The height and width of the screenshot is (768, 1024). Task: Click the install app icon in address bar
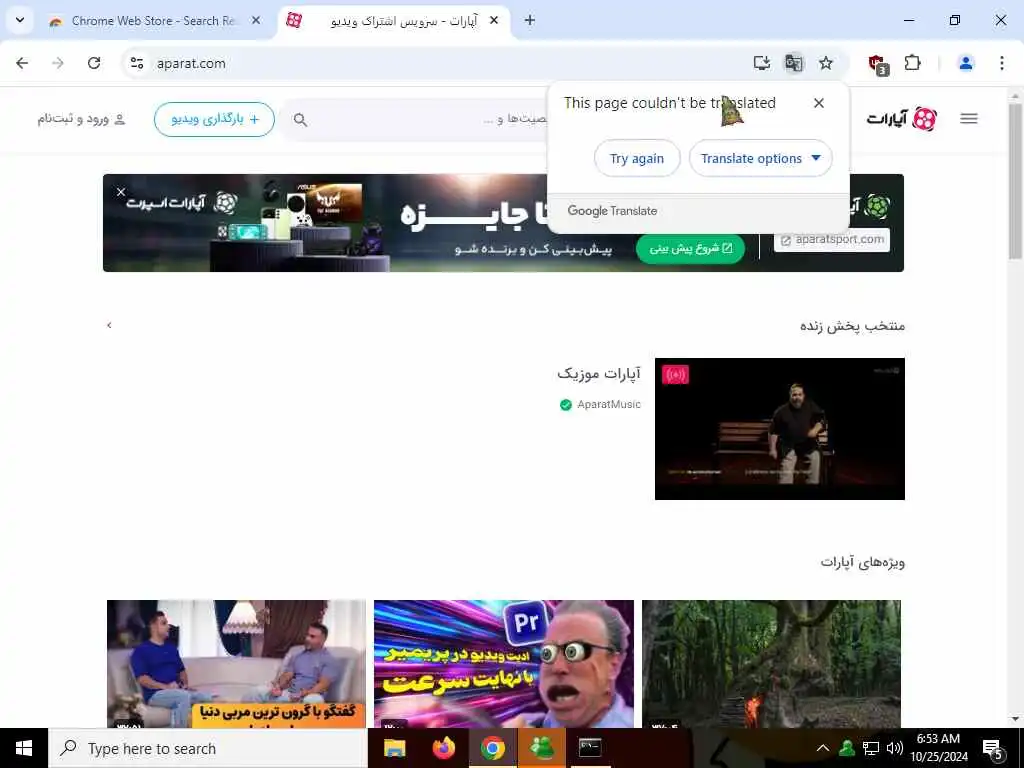pos(761,63)
